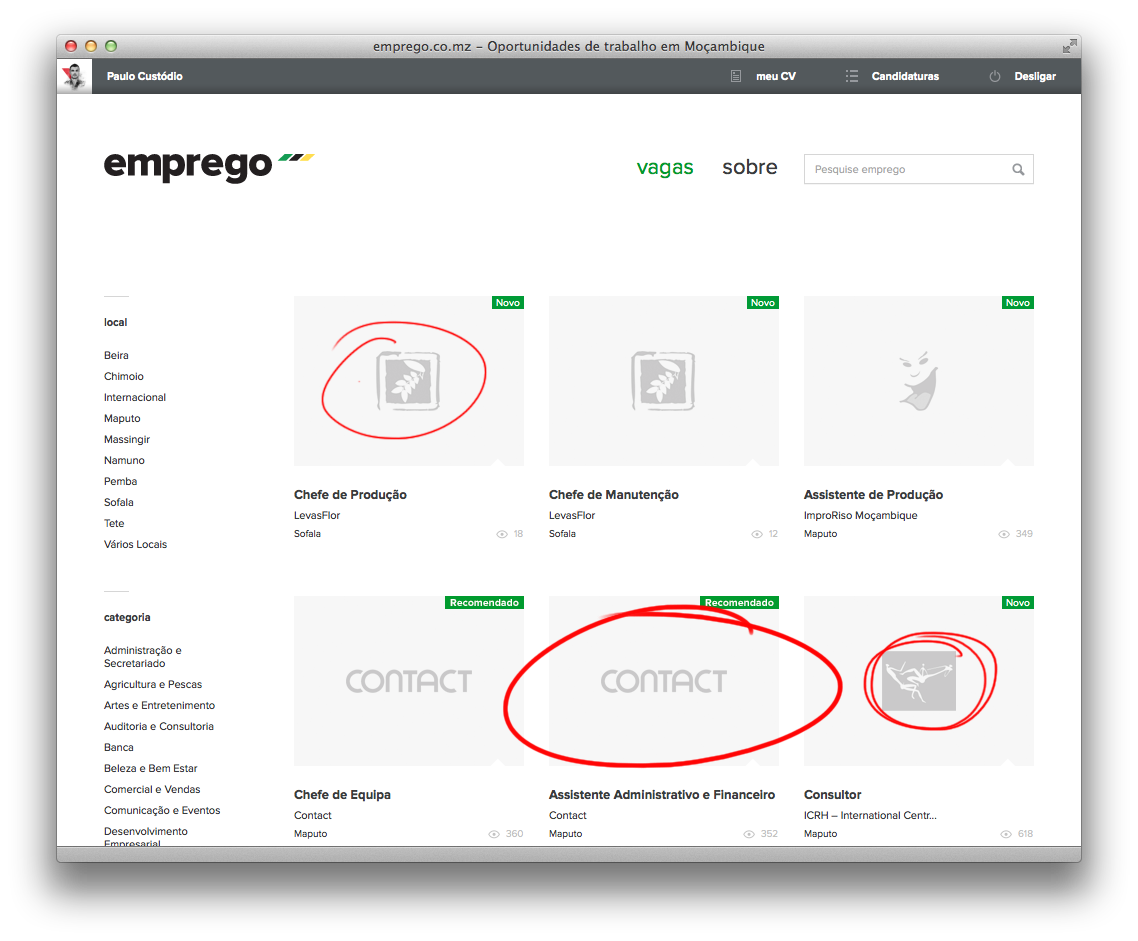Viewport: 1138px width, 941px height.
Task: Open the sobre tab
Action: [750, 168]
